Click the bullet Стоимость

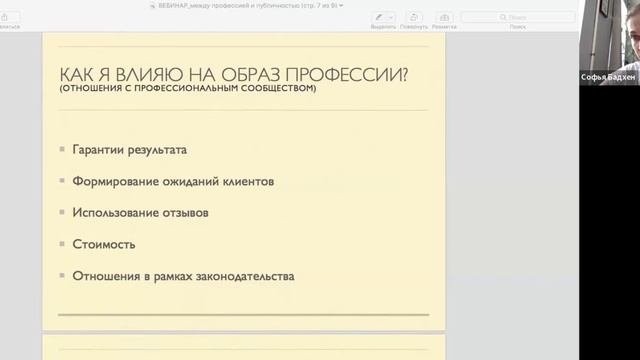click(x=104, y=244)
